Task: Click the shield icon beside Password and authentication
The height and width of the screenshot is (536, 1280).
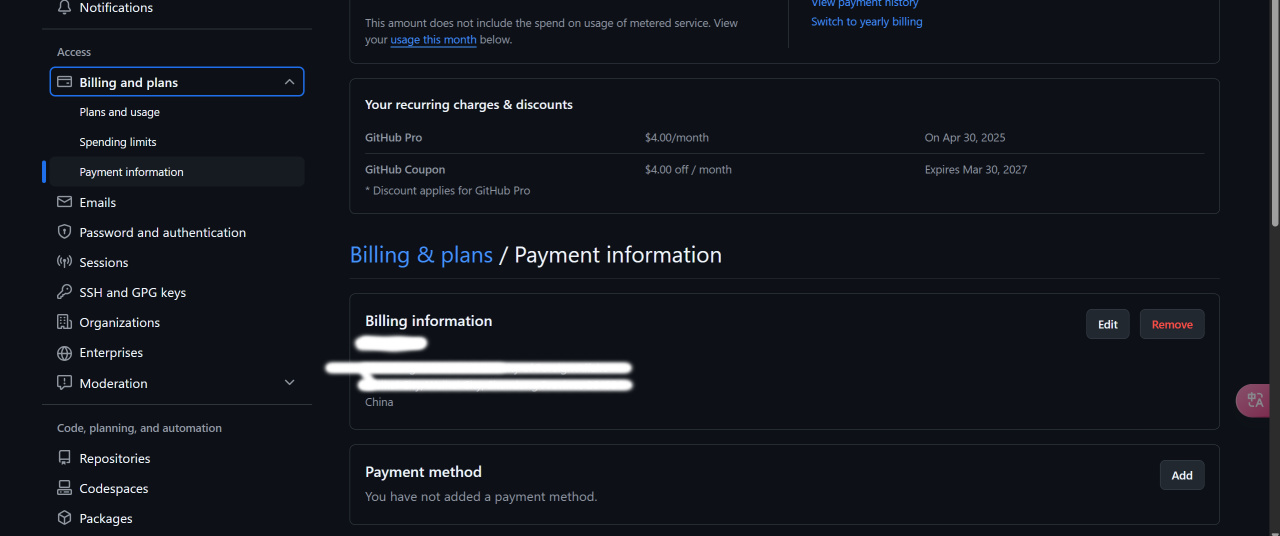Action: pos(64,232)
